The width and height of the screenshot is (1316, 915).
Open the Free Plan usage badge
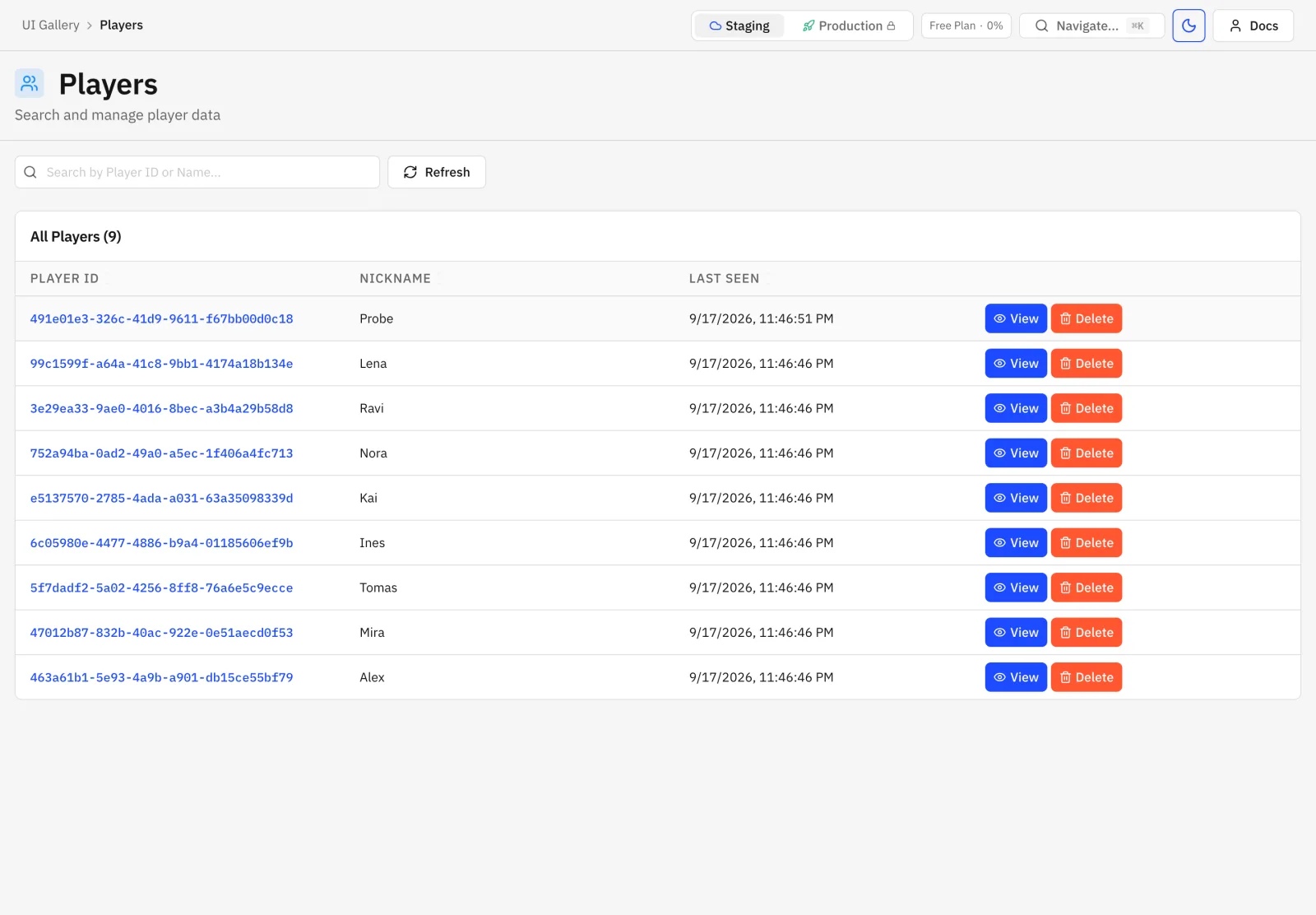pos(966,26)
